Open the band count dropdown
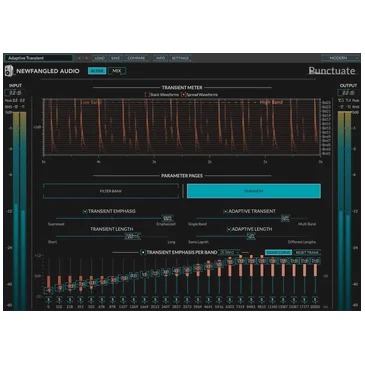Image resolution: width=365 pixels, height=365 pixels. [229, 252]
